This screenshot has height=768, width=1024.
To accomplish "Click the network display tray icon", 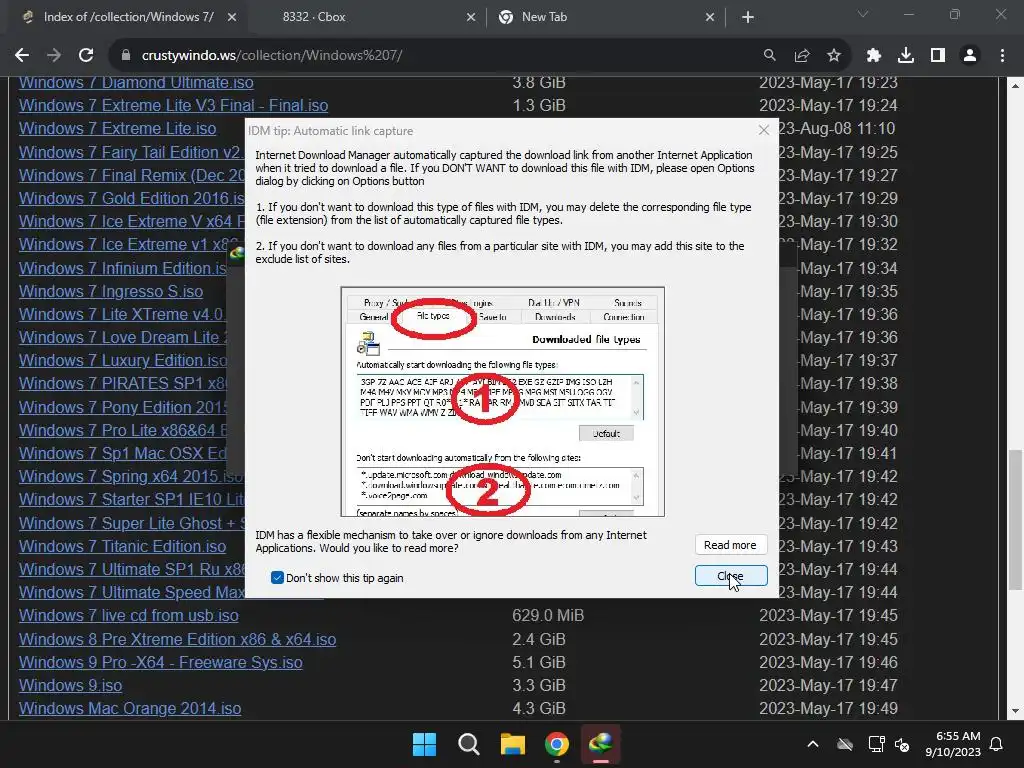I will [876, 744].
